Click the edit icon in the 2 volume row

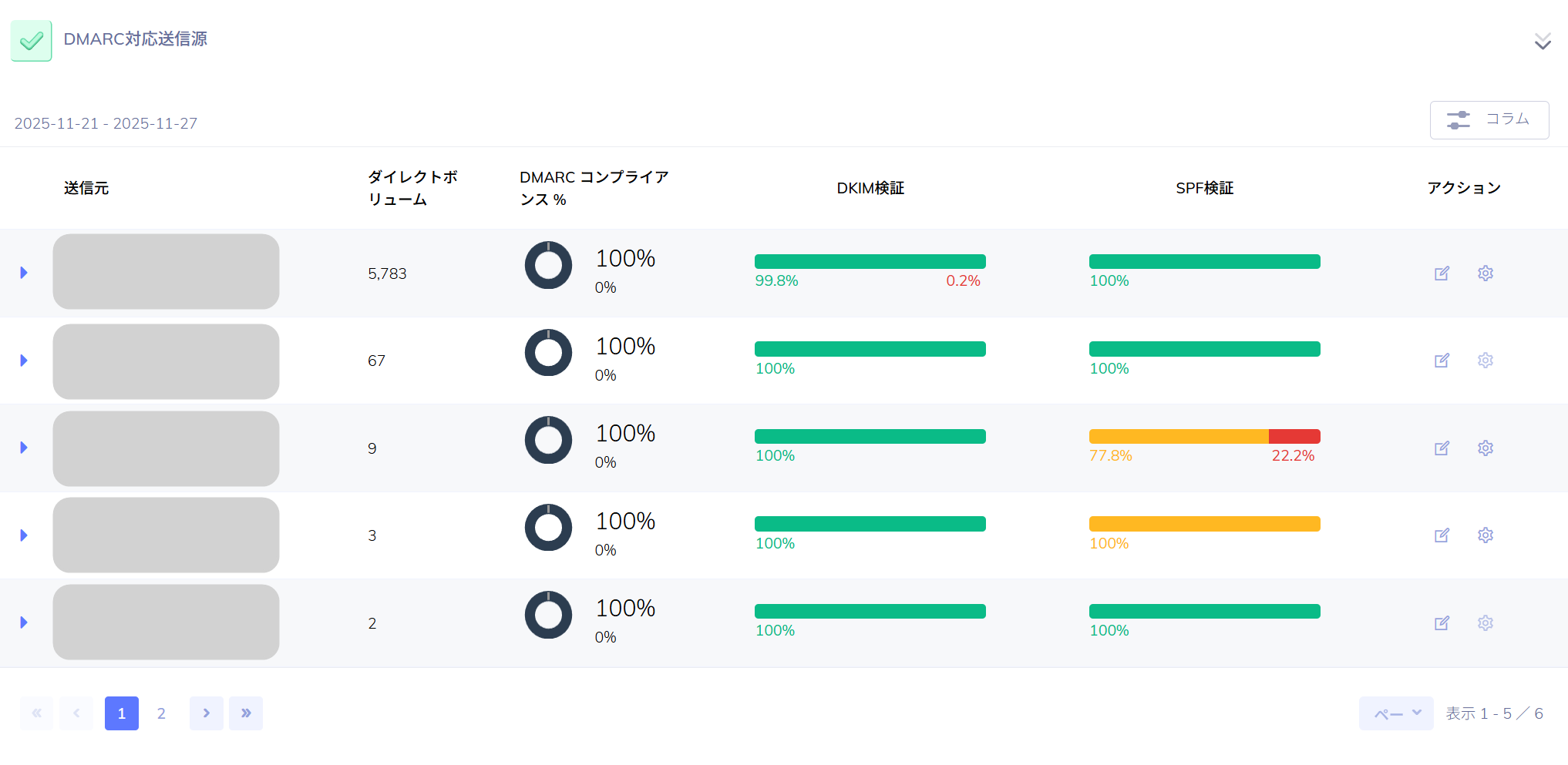pyautogui.click(x=1442, y=623)
